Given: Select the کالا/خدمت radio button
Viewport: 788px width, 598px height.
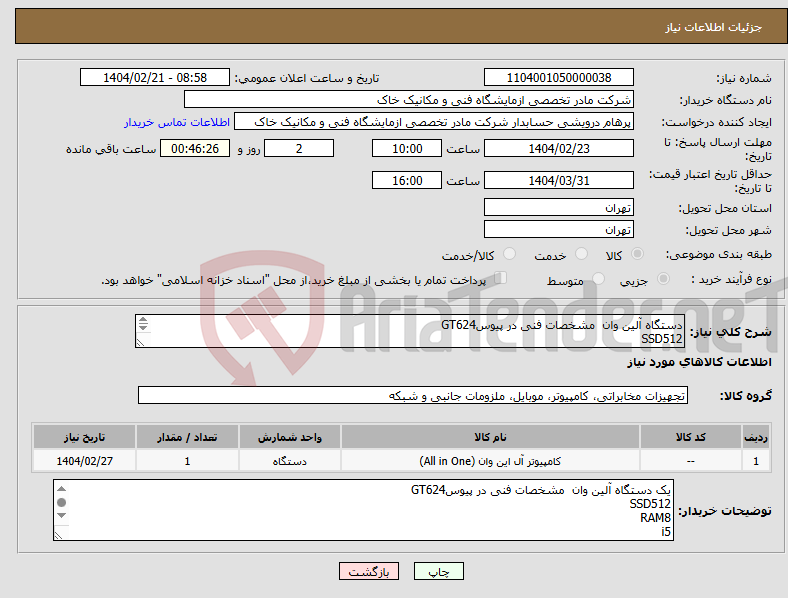Looking at the screenshot, I should [510, 254].
